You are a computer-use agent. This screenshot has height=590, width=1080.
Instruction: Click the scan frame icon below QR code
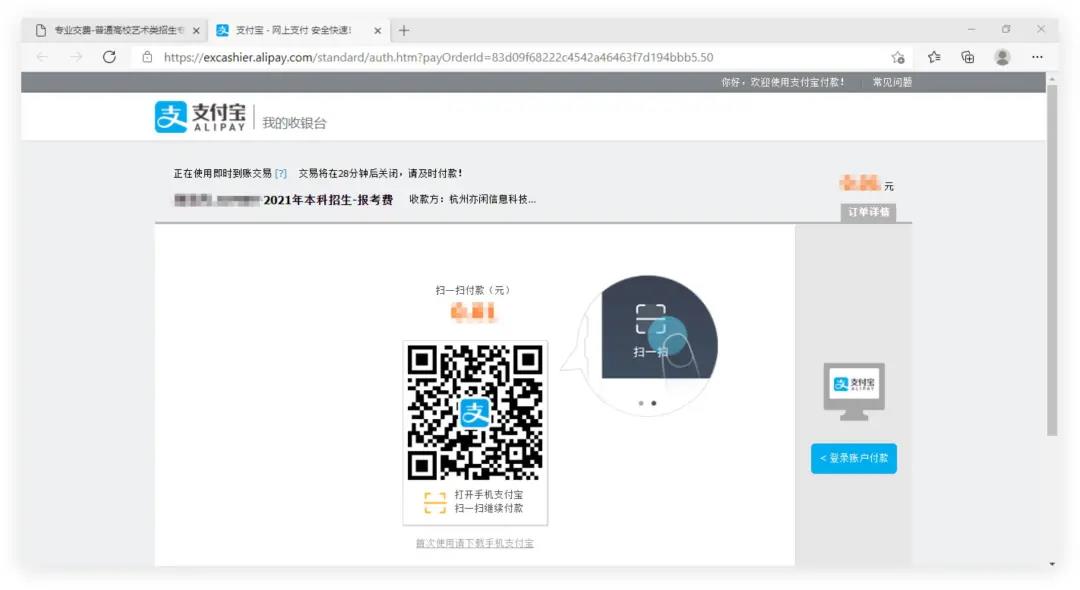click(435, 502)
